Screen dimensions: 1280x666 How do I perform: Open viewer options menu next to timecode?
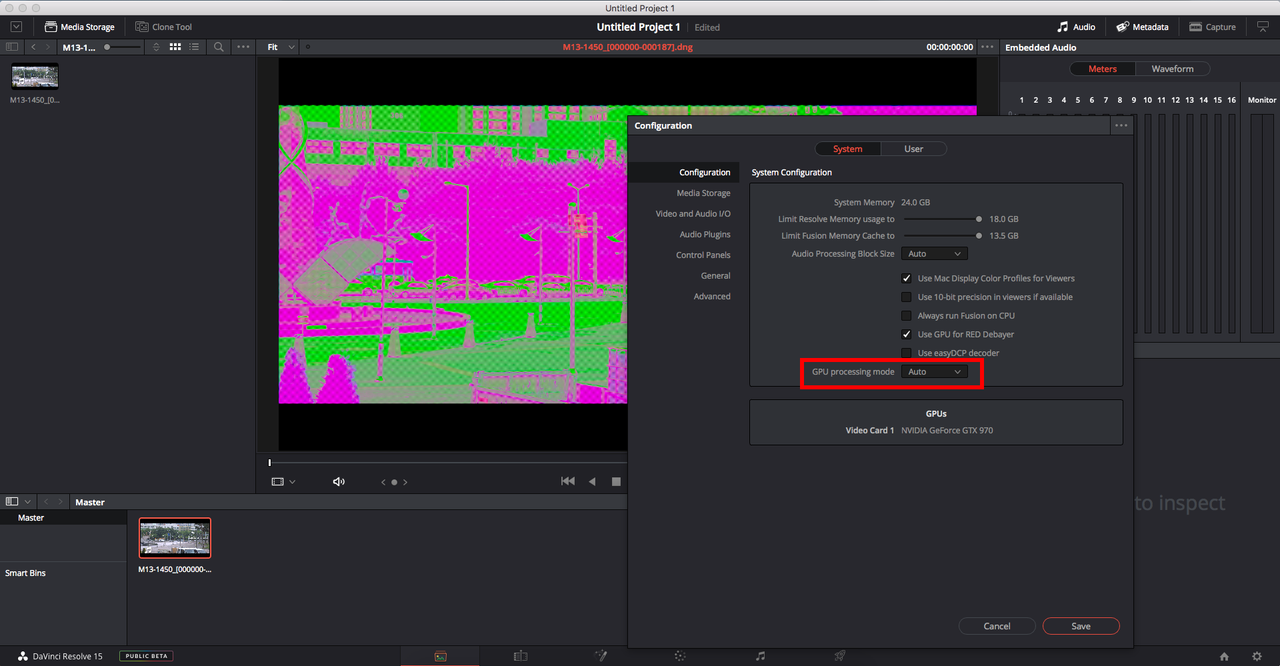[987, 47]
